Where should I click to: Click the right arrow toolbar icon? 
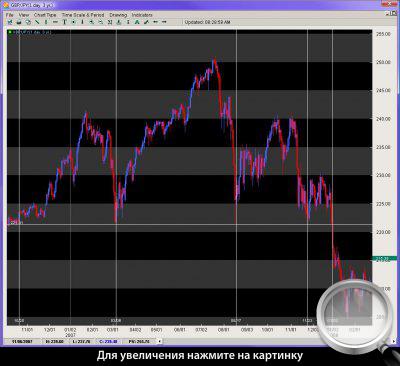pyautogui.click(x=164, y=22)
